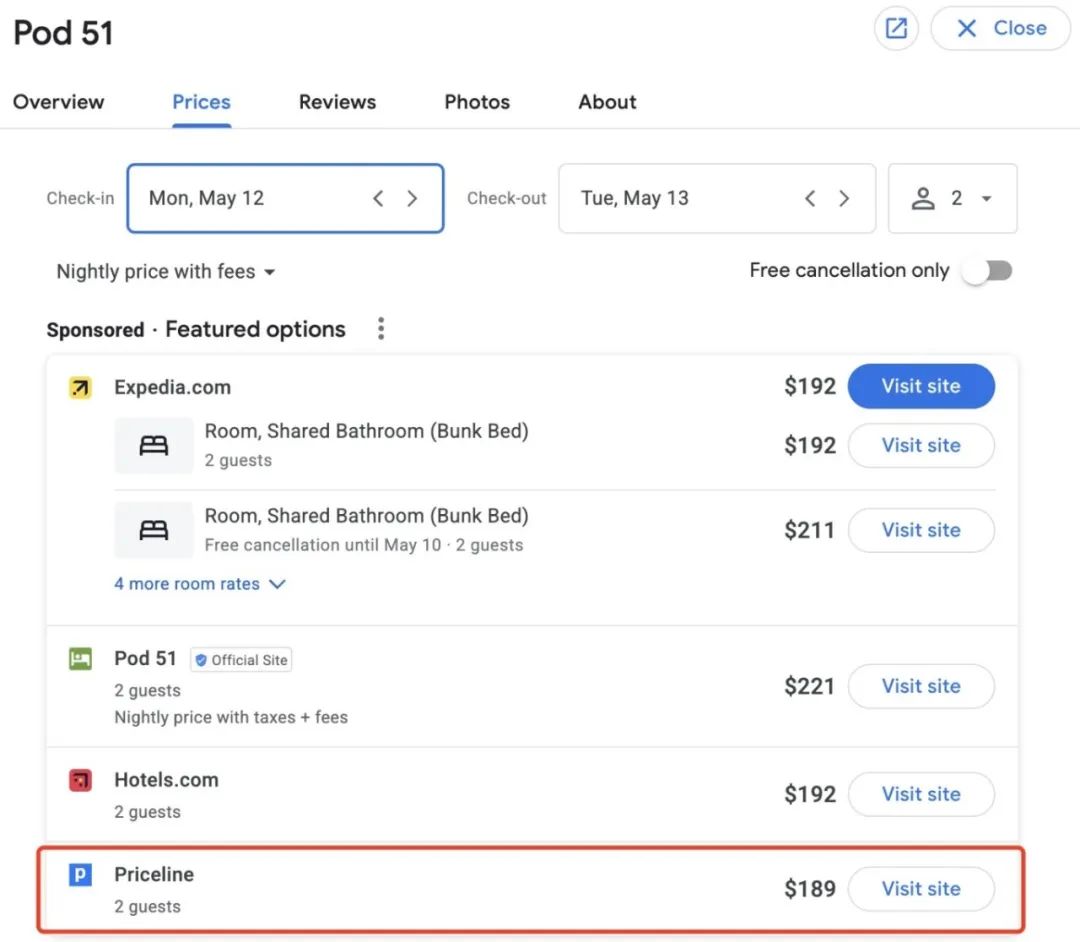This screenshot has height=942, width=1080.
Task: Open the guest count dropdown
Action: click(953, 198)
